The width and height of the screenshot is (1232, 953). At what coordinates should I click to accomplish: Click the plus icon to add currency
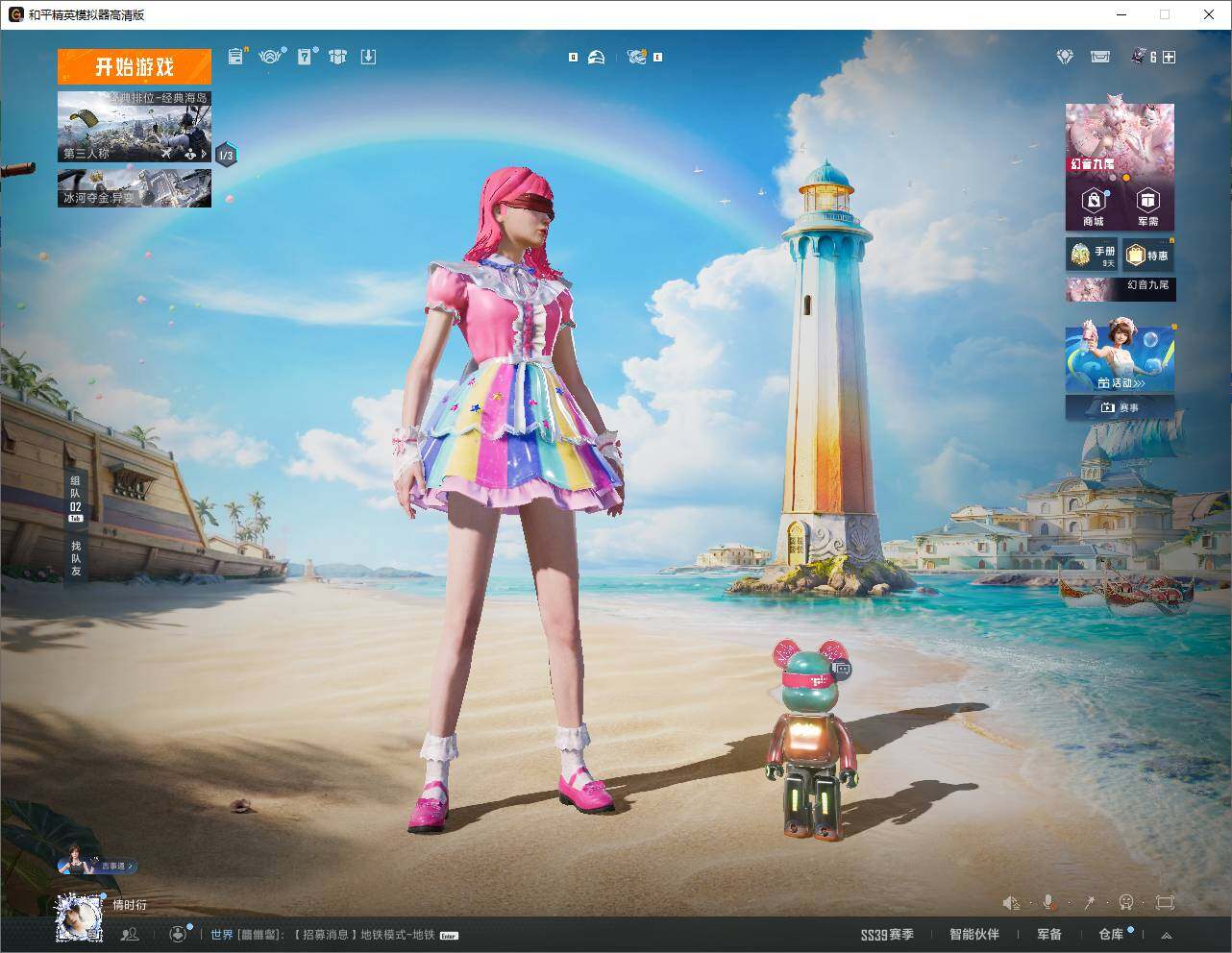pos(1169,58)
